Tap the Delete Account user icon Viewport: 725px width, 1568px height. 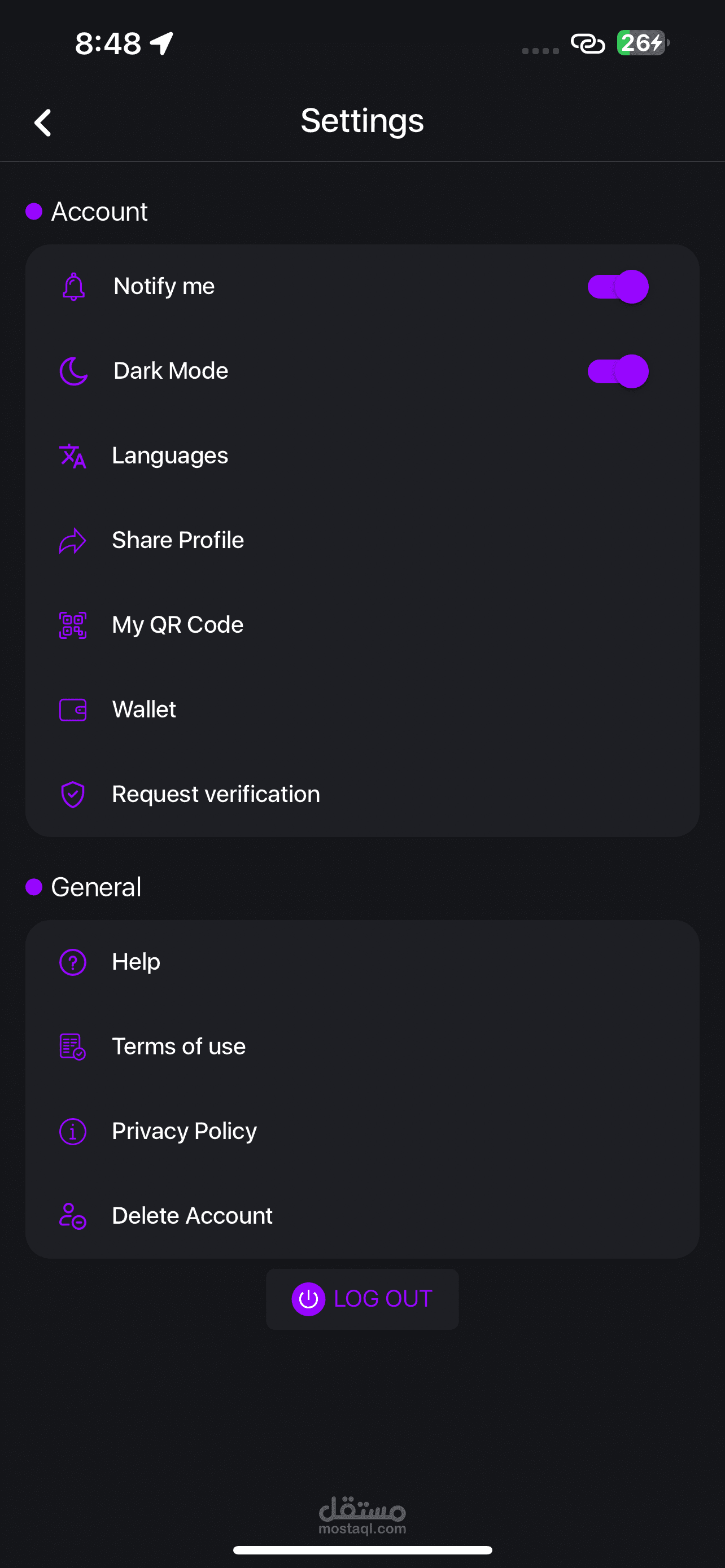[73, 1216]
